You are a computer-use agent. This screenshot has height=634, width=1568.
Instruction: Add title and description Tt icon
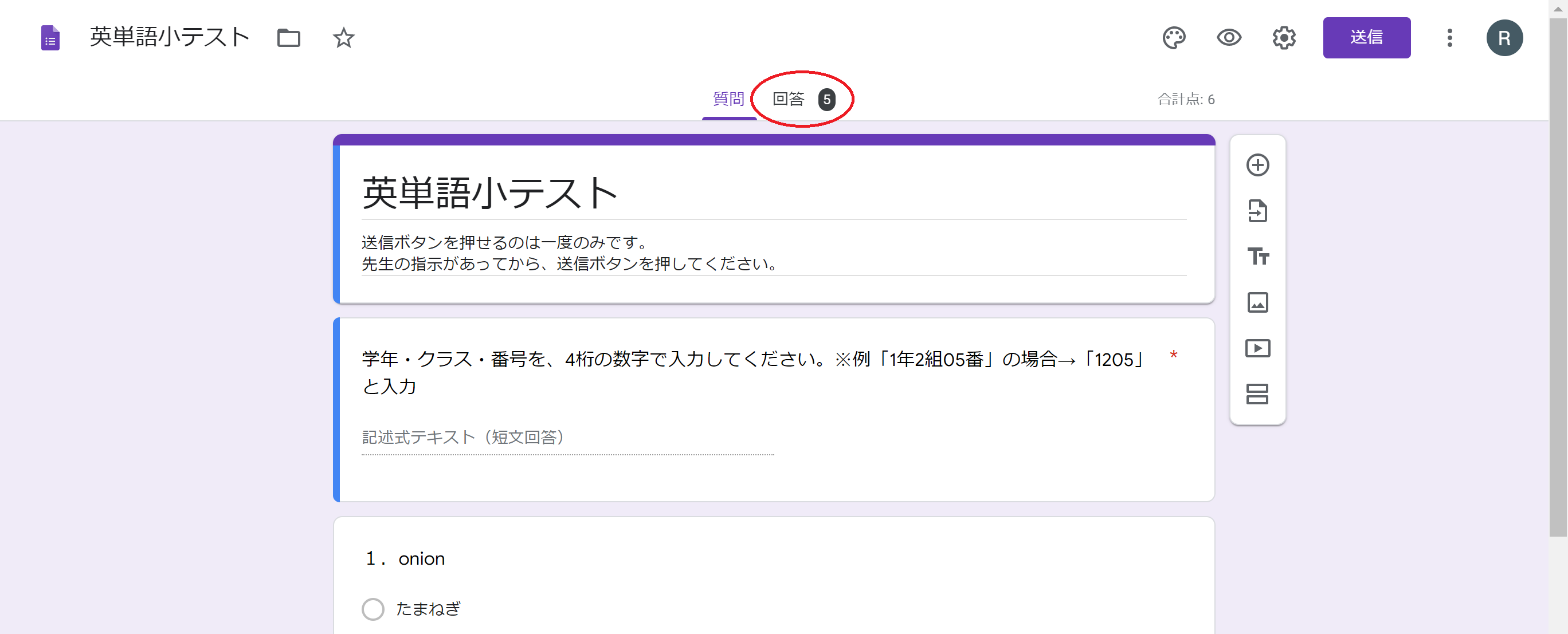point(1257,256)
